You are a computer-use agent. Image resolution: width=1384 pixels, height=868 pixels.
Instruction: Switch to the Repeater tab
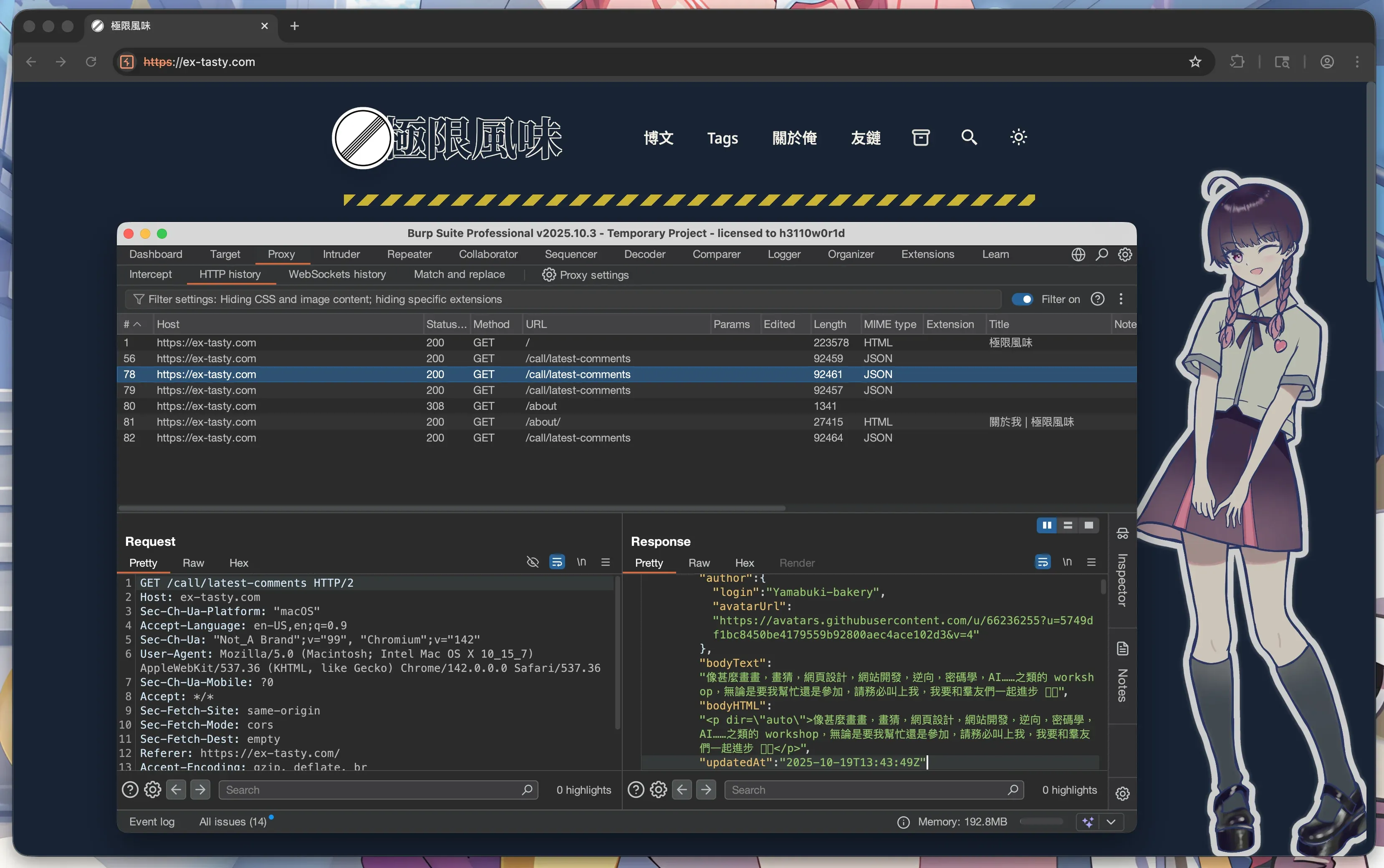point(409,254)
